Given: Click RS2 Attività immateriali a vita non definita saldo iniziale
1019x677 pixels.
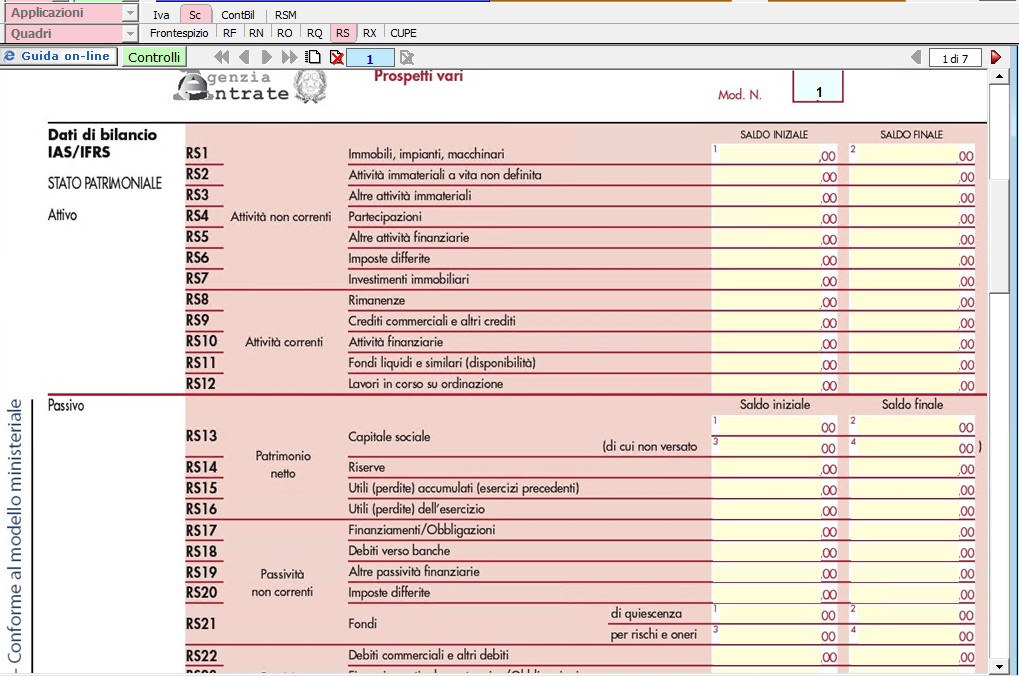Looking at the screenshot, I should pos(774,175).
